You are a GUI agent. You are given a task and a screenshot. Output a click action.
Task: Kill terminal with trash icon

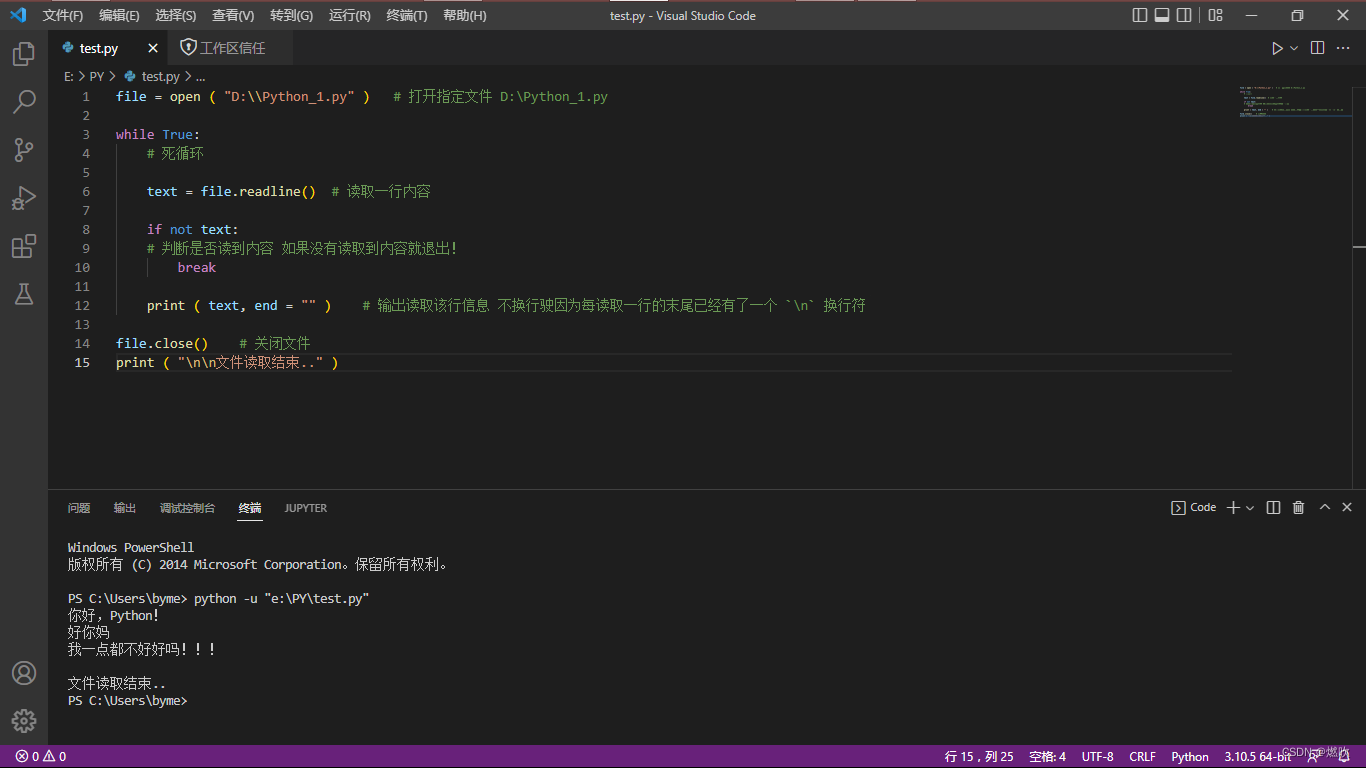(1299, 508)
